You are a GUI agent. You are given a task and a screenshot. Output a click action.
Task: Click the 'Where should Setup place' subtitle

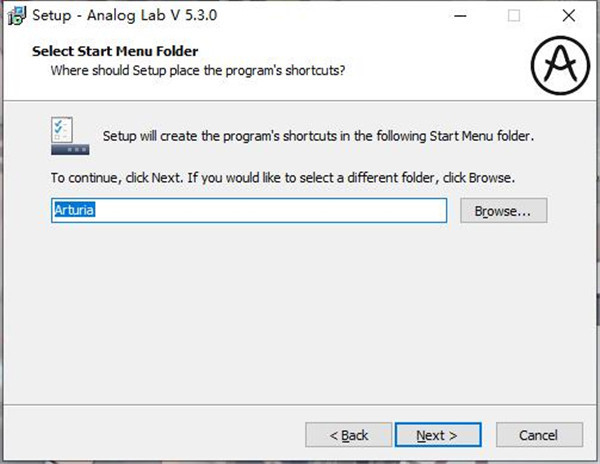(x=198, y=70)
